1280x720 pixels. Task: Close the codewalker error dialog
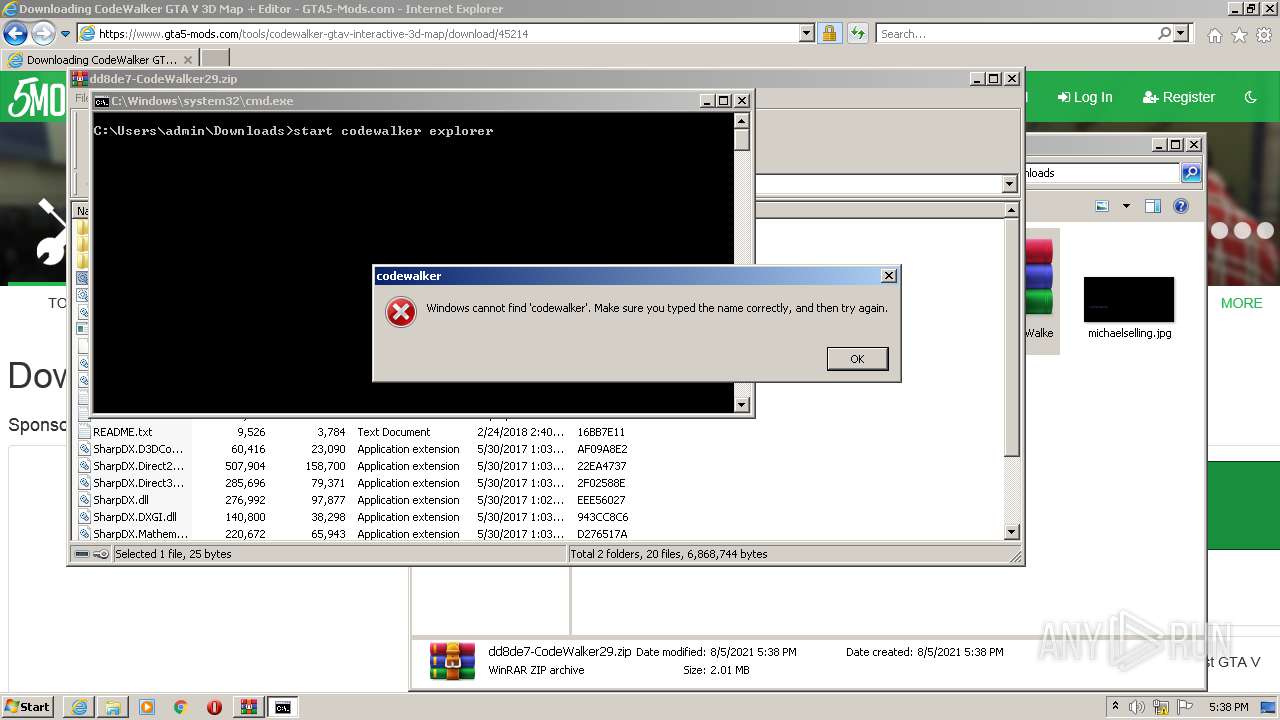click(888, 276)
